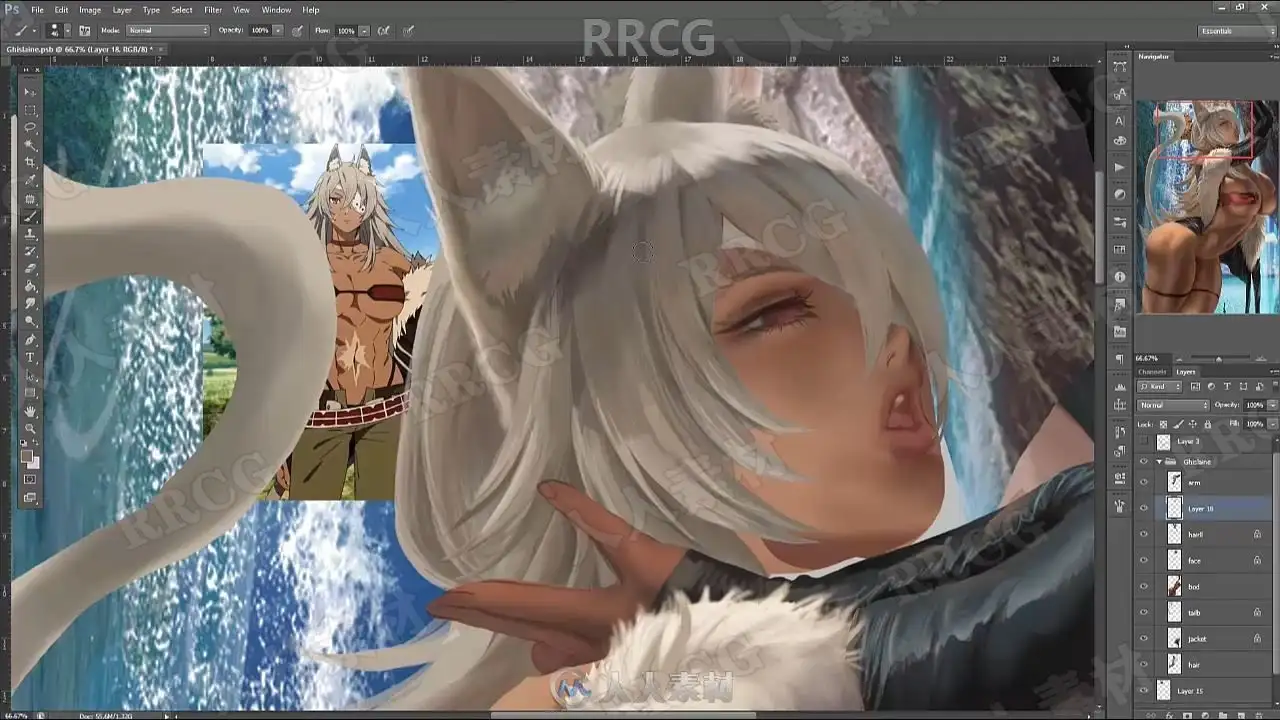Viewport: 1280px width, 720px height.
Task: Show the hidden Layer 3
Action: (1144, 441)
